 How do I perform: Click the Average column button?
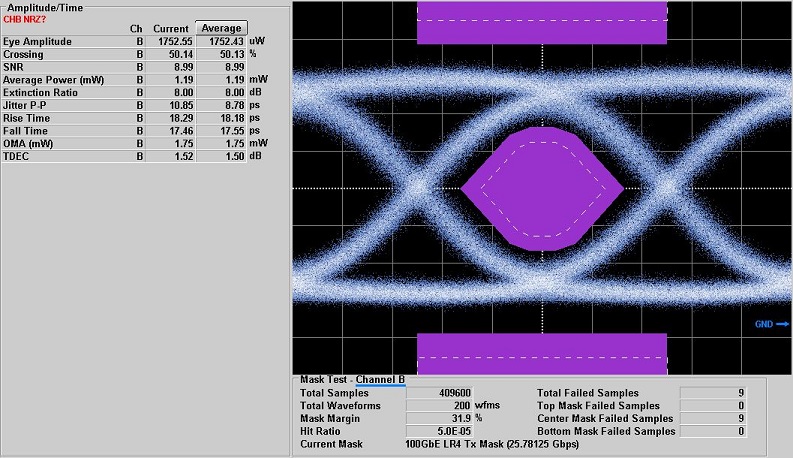tap(220, 28)
